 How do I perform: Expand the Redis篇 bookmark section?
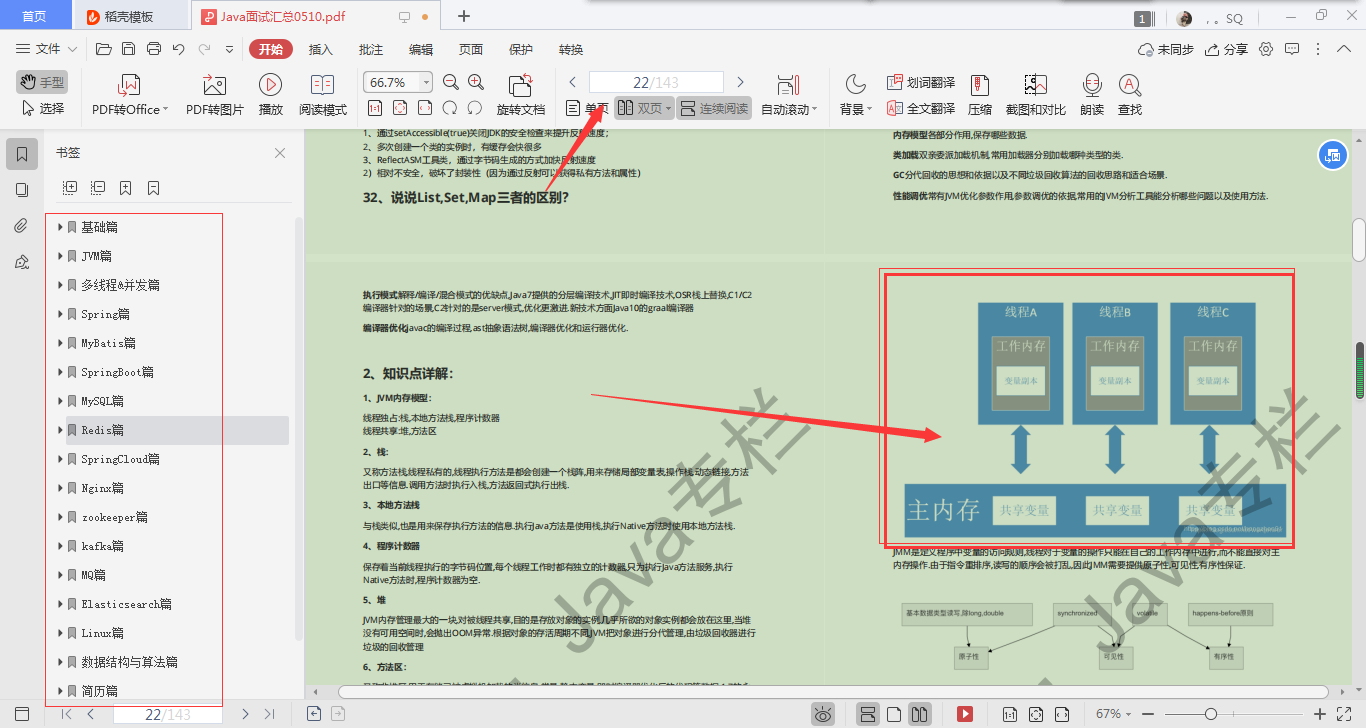[x=60, y=430]
